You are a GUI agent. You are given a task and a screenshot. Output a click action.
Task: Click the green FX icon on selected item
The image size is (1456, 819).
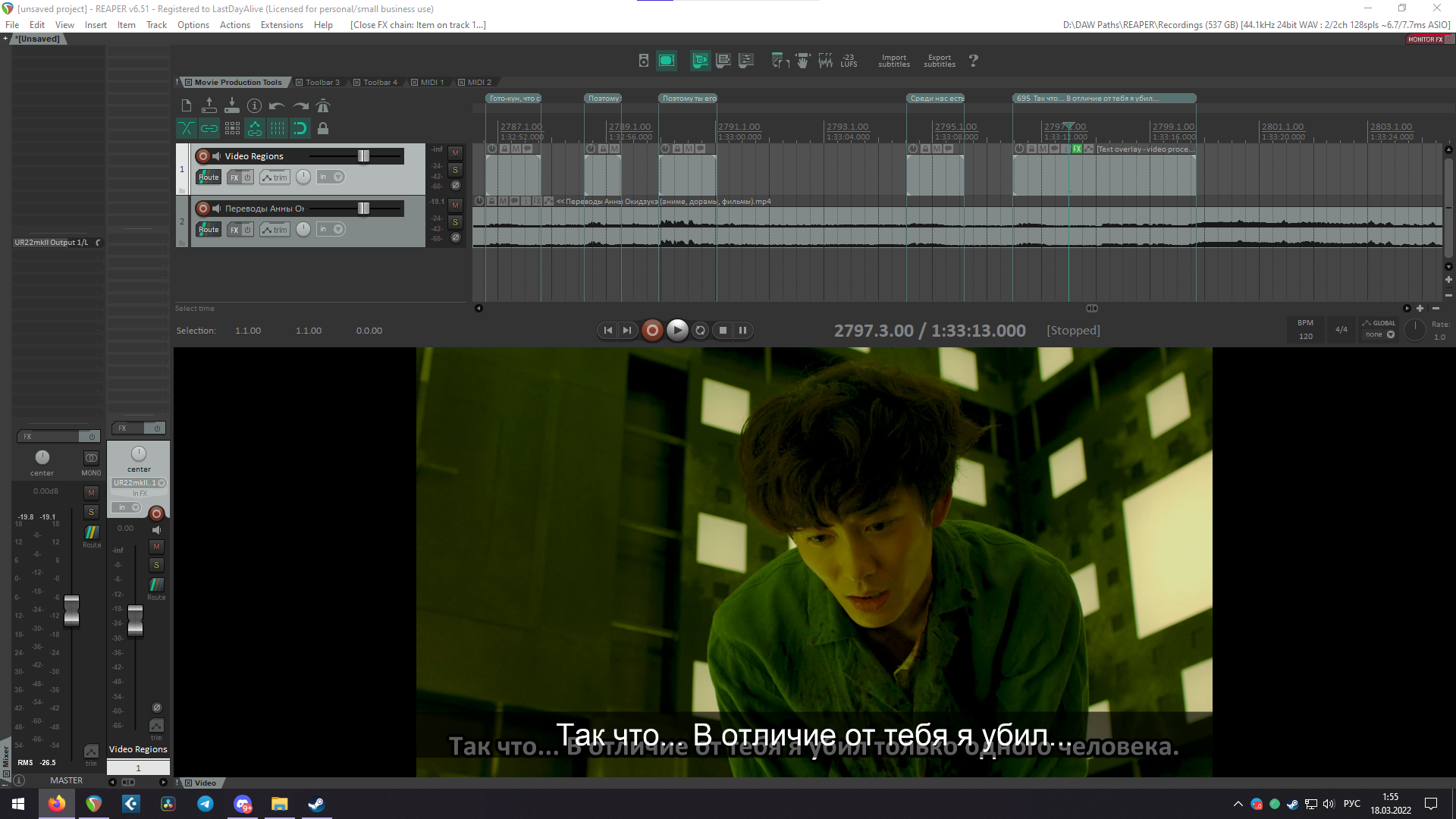pyautogui.click(x=1077, y=149)
